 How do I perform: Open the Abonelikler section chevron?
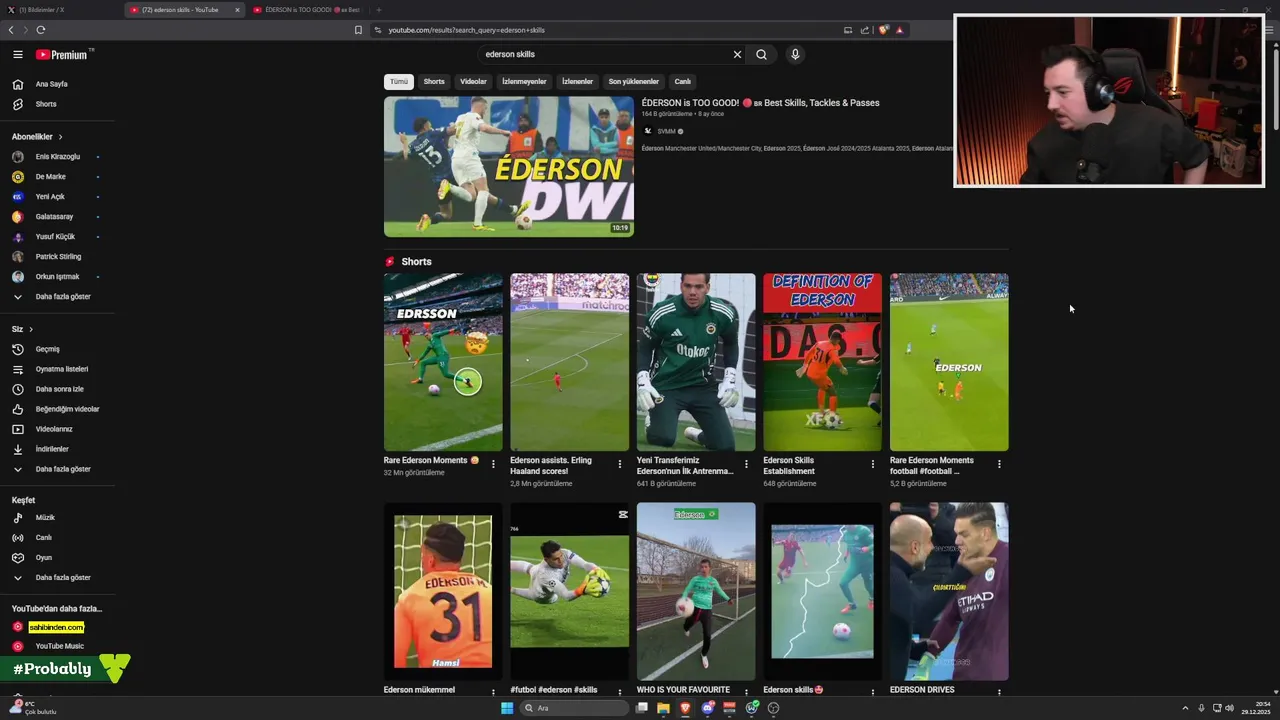click(x=60, y=137)
